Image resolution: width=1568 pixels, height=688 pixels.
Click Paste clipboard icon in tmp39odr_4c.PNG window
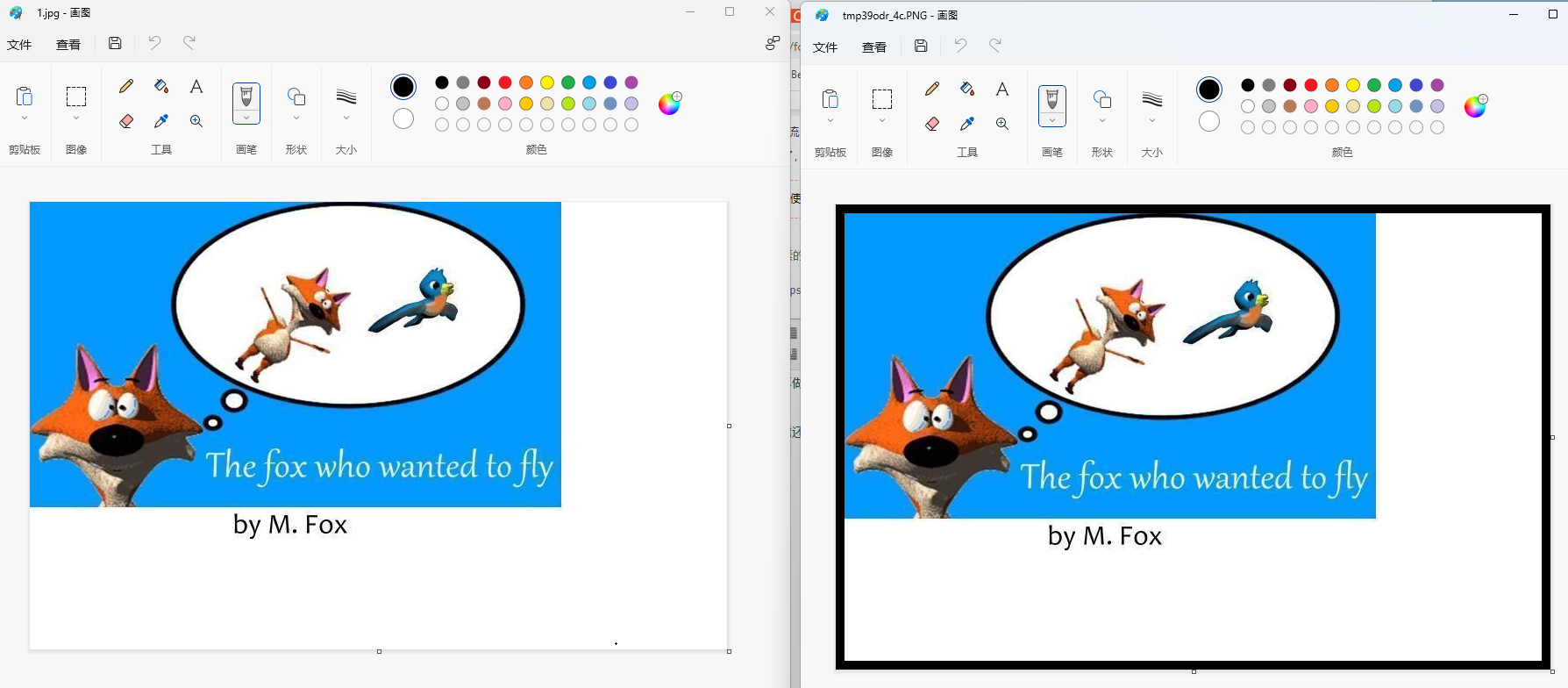(x=830, y=98)
